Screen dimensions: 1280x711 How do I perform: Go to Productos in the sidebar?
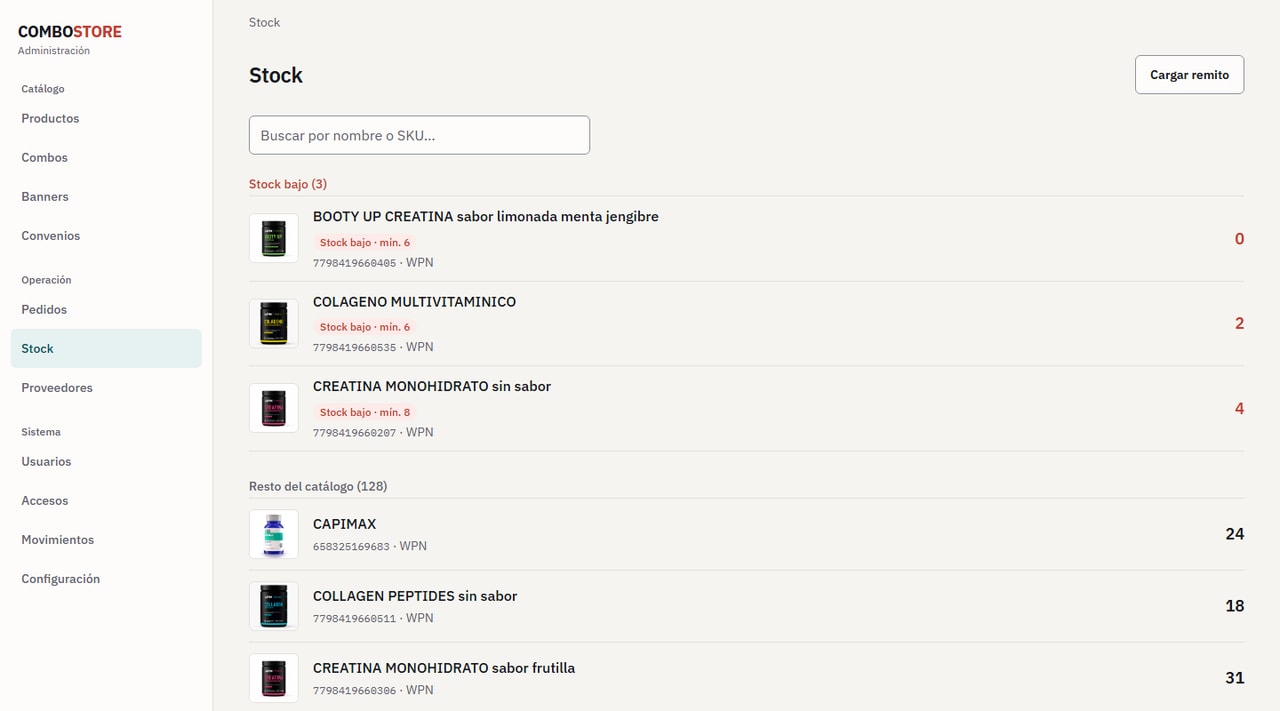pyautogui.click(x=106, y=118)
